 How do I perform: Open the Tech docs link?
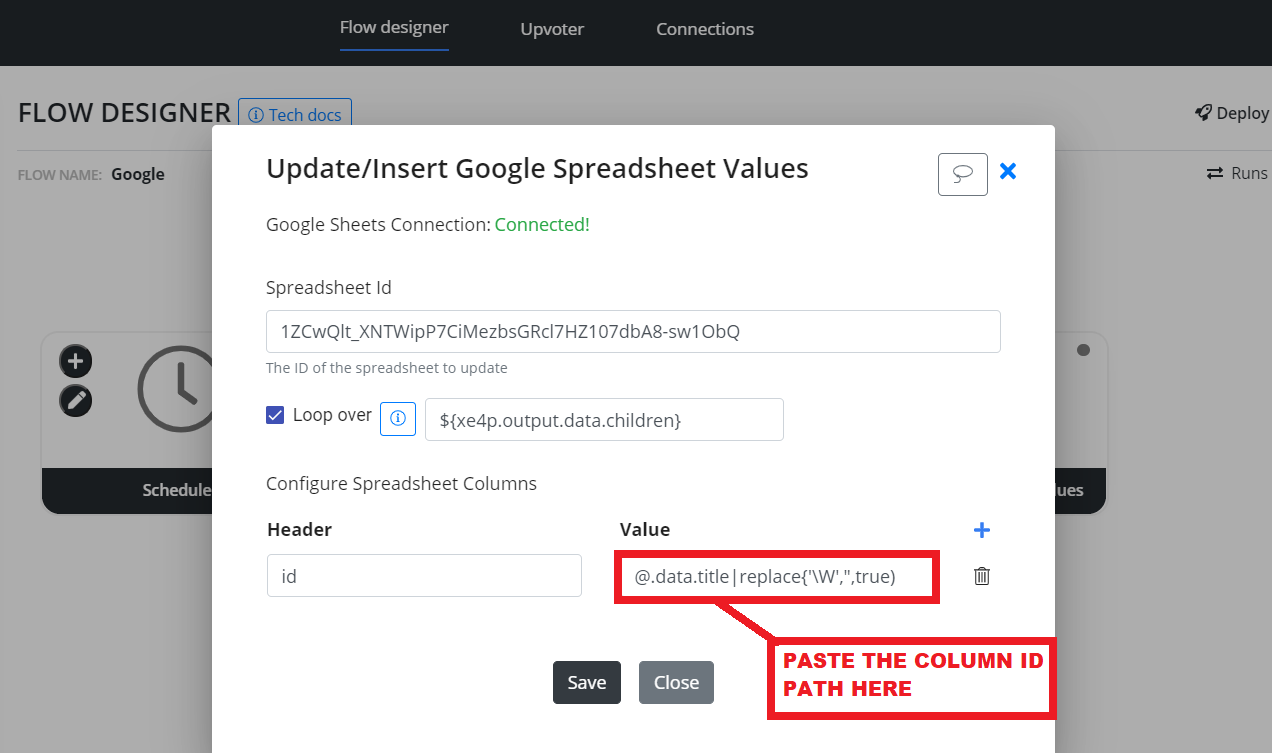[295, 115]
